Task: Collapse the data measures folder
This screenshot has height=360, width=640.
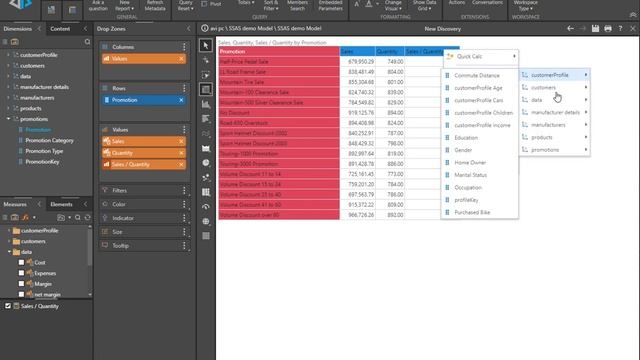Action: click(9, 252)
